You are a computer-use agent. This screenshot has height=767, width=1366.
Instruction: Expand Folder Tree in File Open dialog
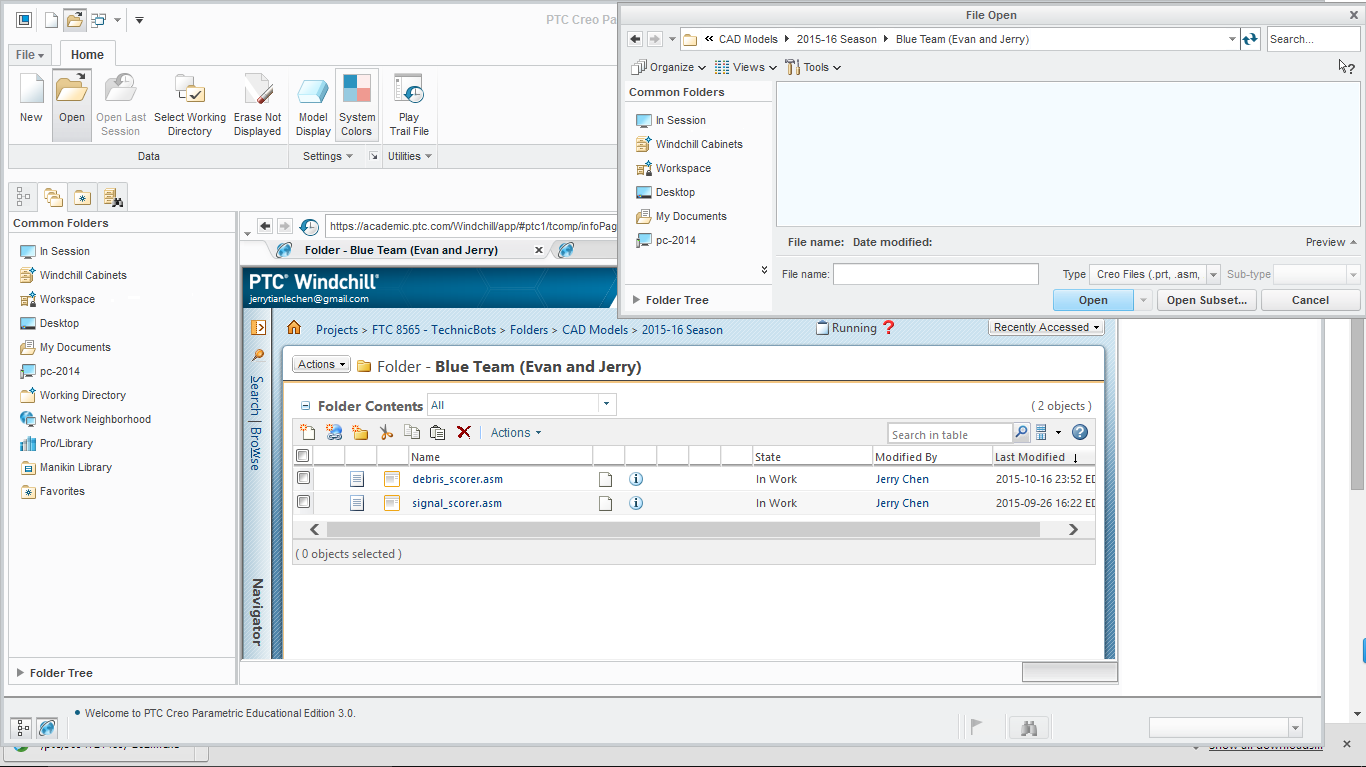coord(636,300)
